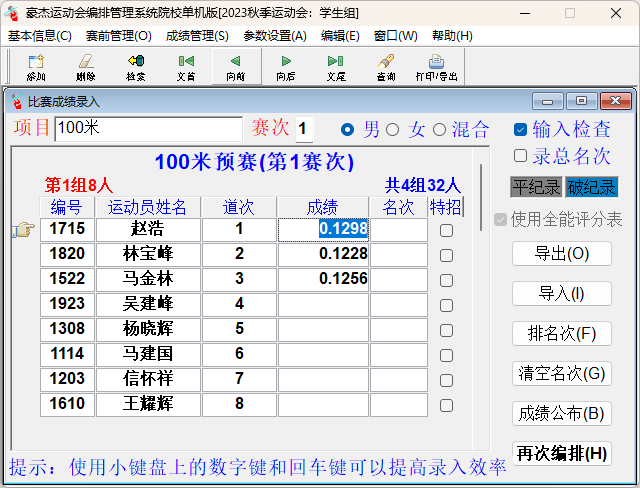This screenshot has width=640, height=488.
Task: Click 林宝峰's 成绩 cell 0.1228
Action: (x=323, y=255)
